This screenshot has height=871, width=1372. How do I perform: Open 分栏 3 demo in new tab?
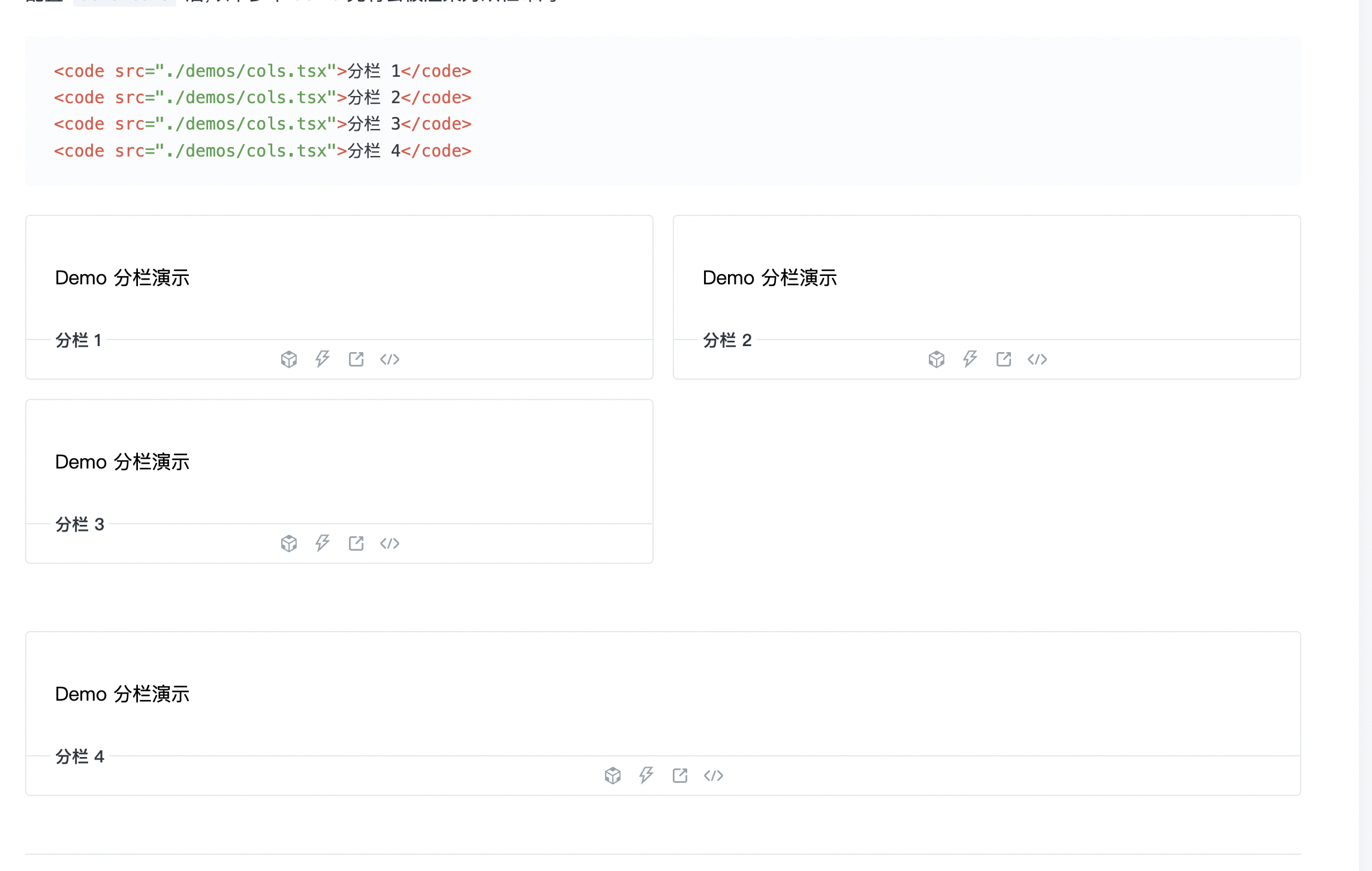(356, 543)
